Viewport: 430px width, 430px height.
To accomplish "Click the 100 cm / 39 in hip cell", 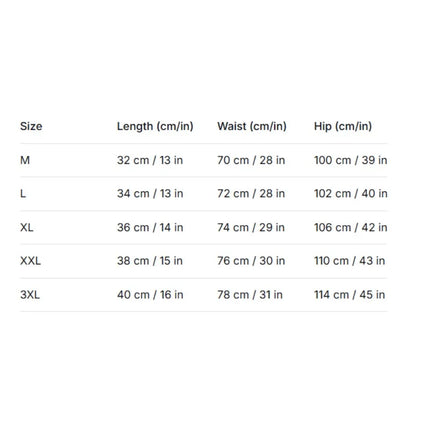I will coord(351,160).
